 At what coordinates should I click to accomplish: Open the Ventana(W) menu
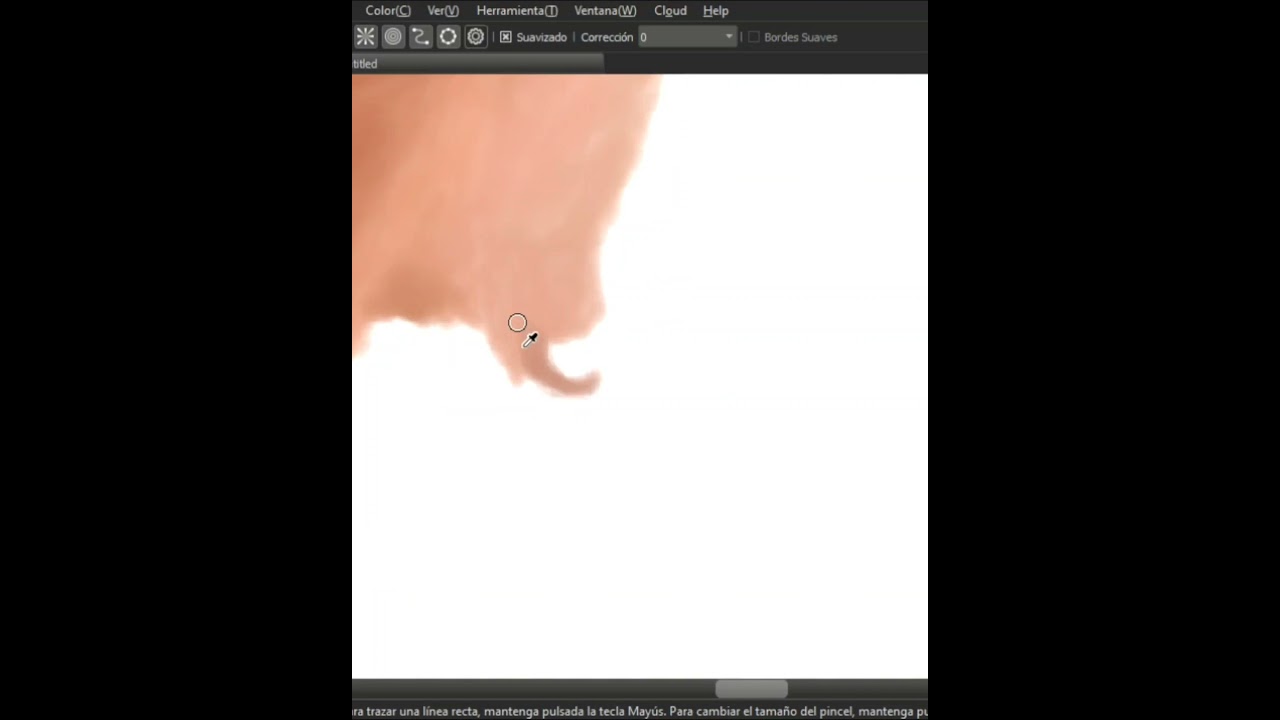pyautogui.click(x=605, y=10)
